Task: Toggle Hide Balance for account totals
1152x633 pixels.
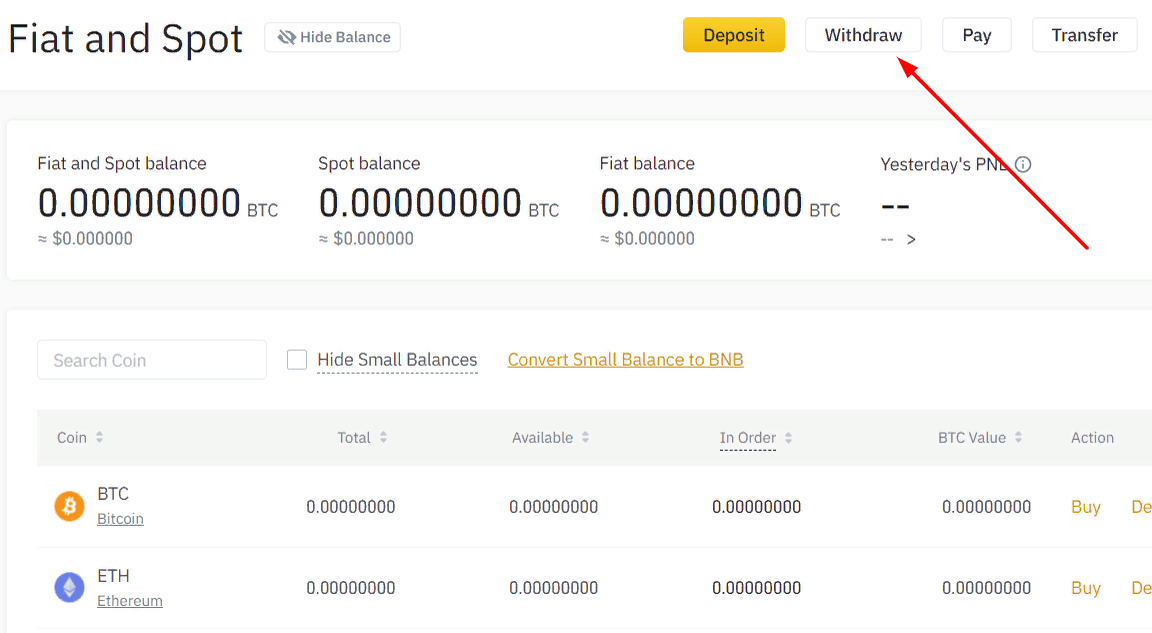Action: coord(332,37)
